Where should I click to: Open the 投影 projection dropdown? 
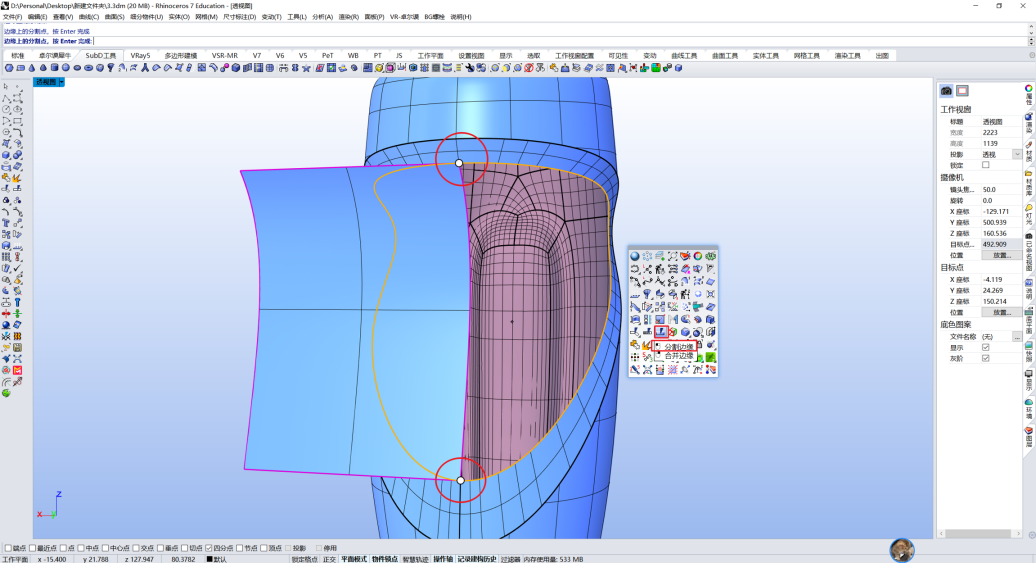point(1018,154)
